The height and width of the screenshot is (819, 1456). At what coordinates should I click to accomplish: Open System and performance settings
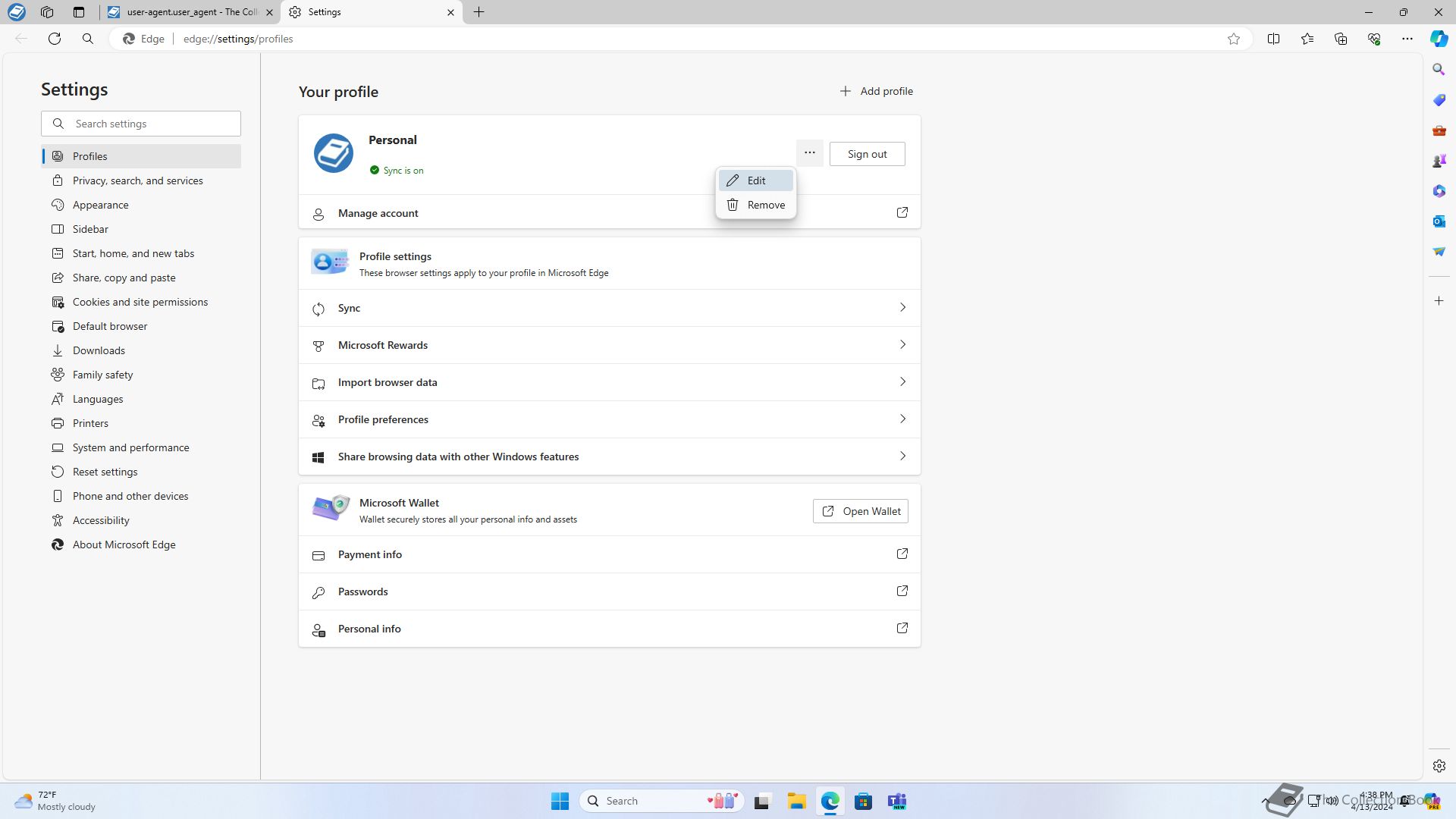141,447
